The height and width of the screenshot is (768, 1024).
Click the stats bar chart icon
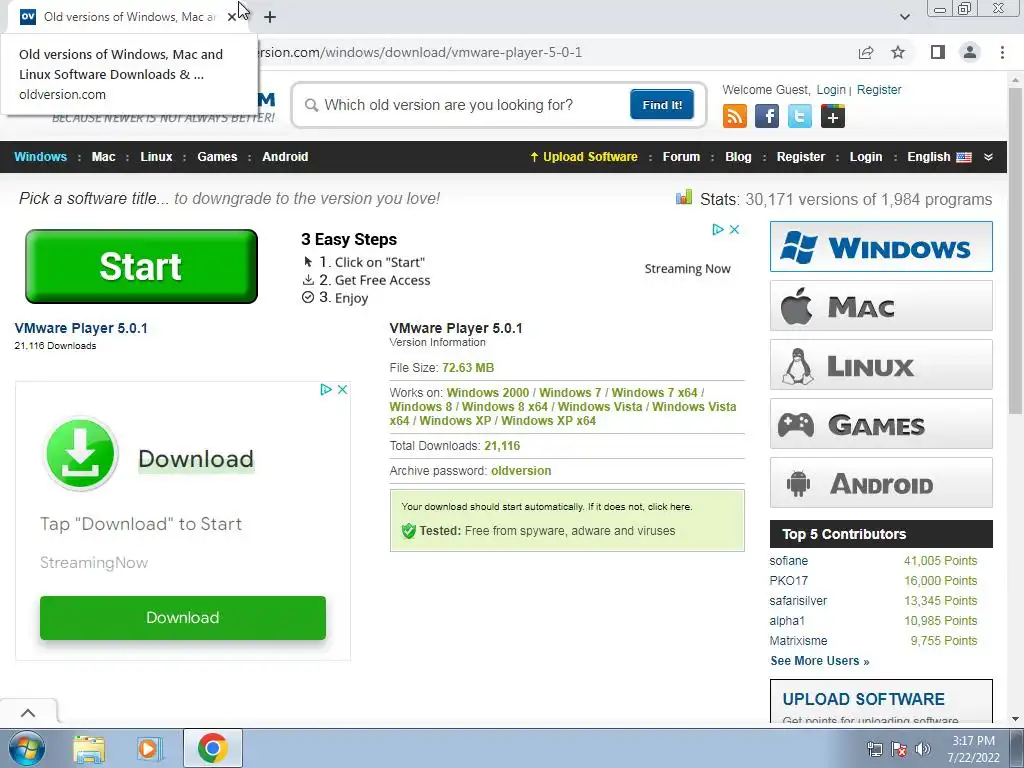tap(684, 197)
